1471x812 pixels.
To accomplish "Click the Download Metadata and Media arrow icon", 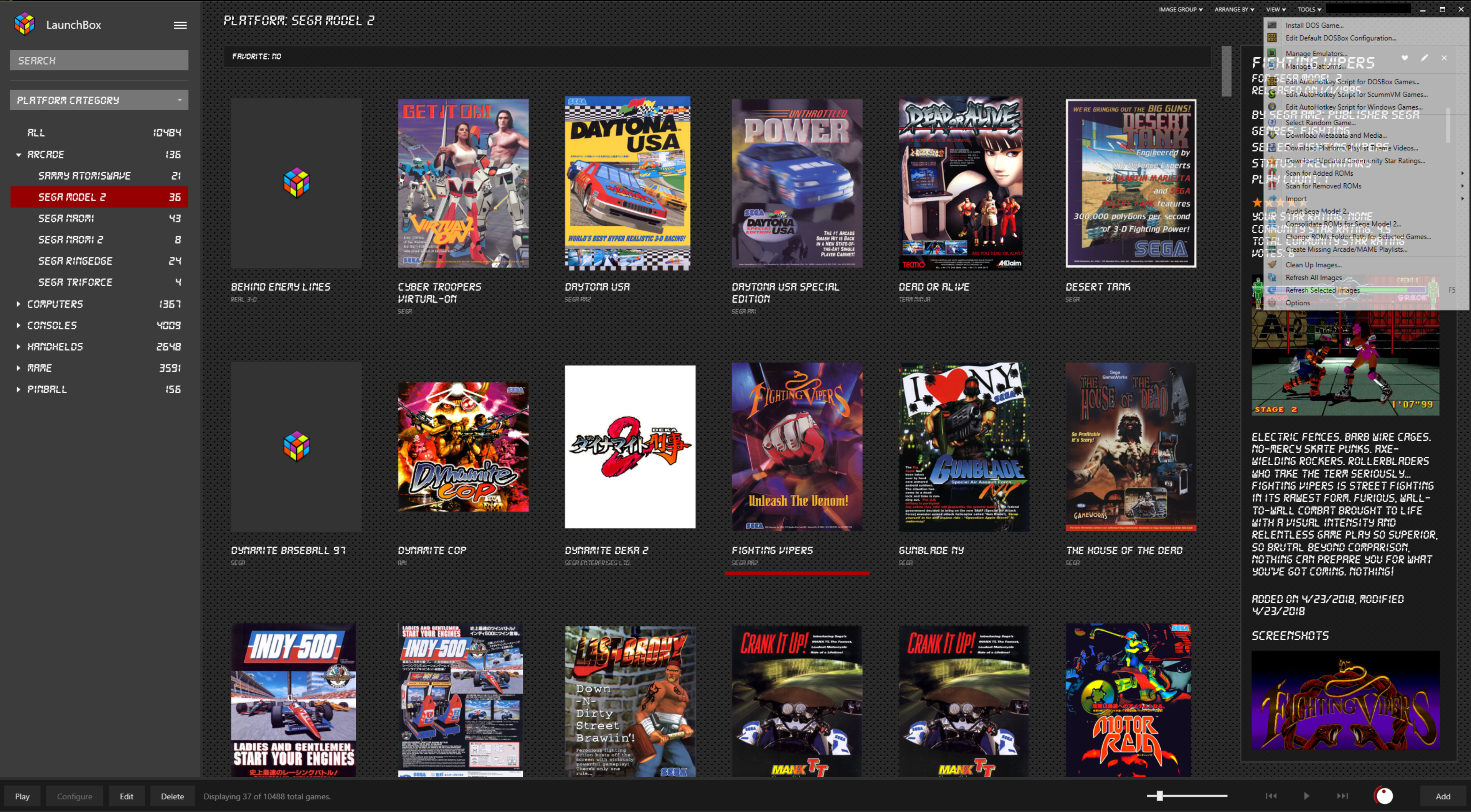I will click(x=1272, y=135).
